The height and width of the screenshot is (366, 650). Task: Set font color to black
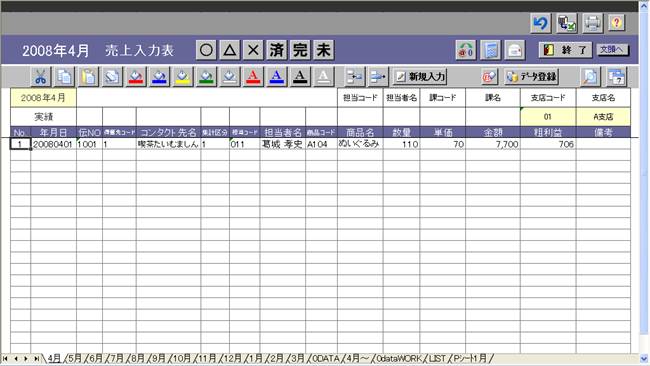click(300, 77)
